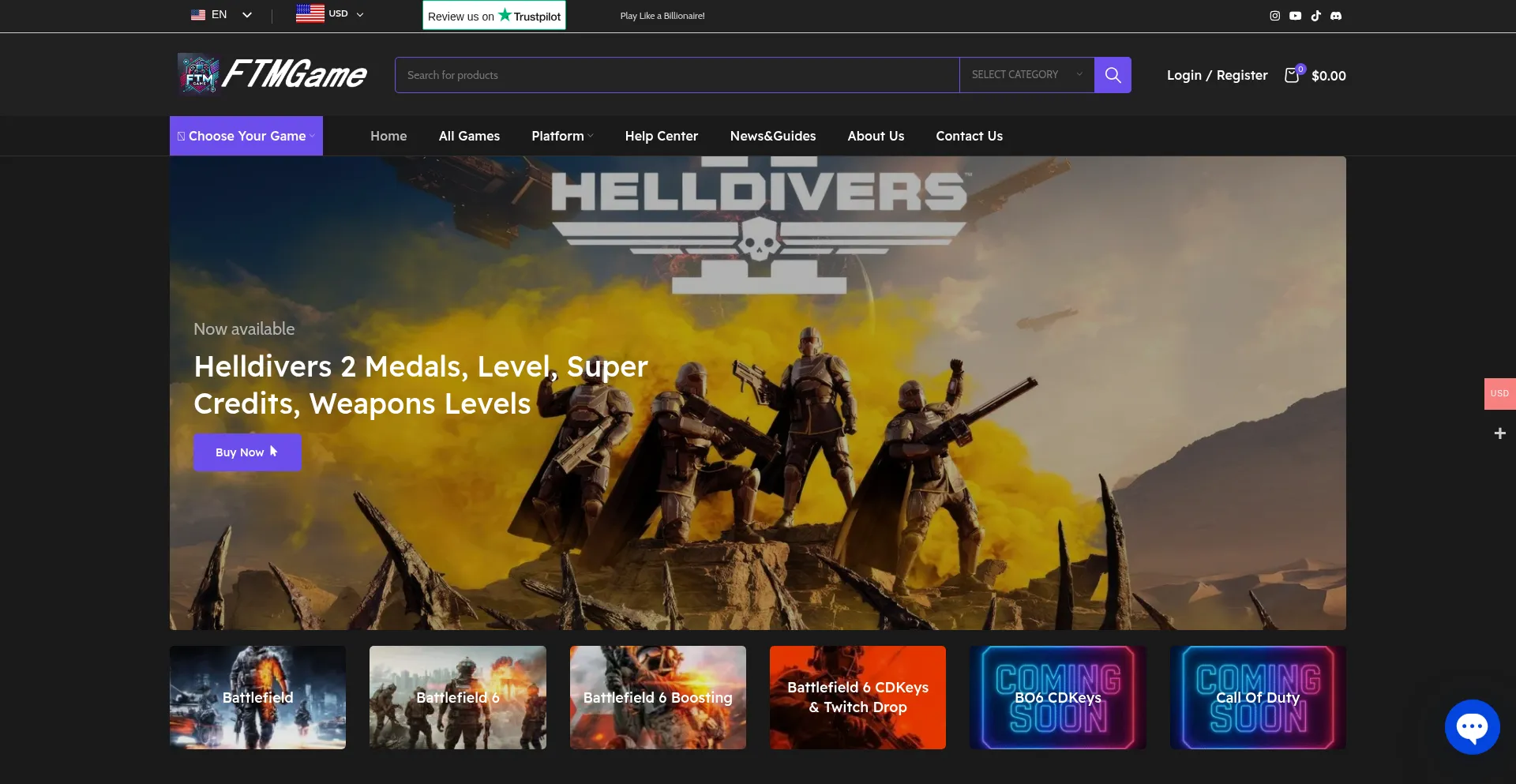
Task: Click Login / Register link
Action: click(1217, 75)
